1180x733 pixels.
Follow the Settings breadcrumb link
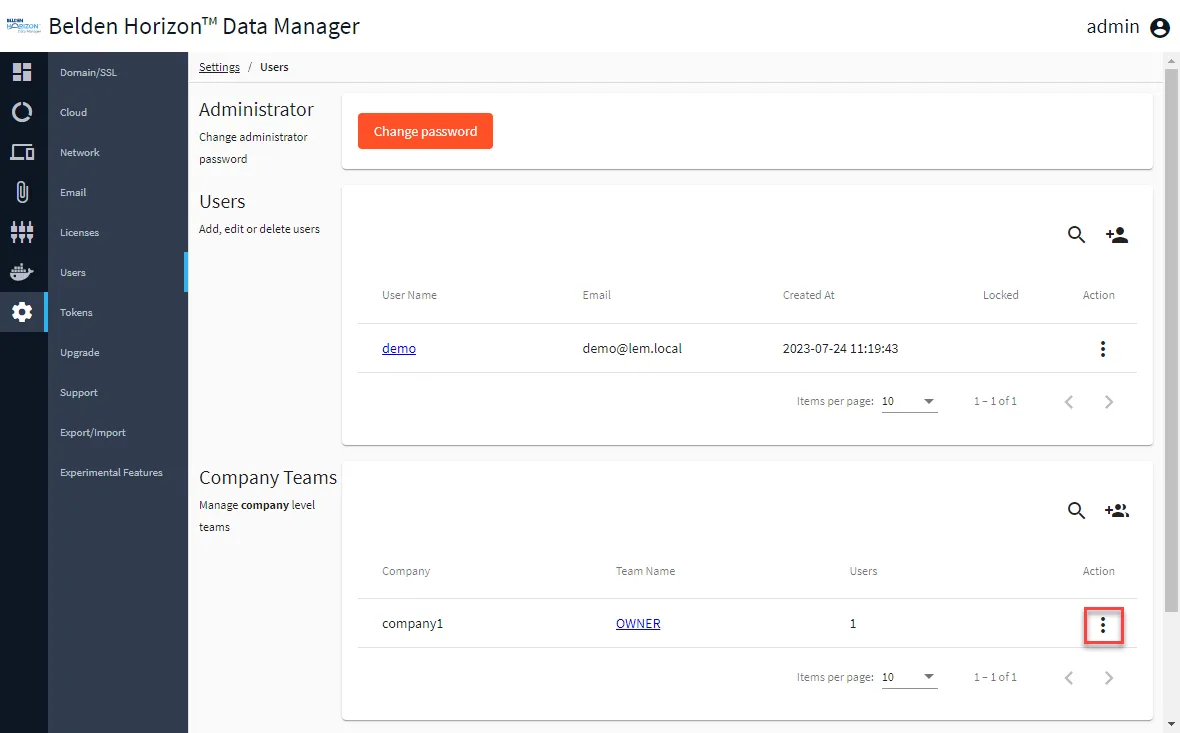pos(219,67)
